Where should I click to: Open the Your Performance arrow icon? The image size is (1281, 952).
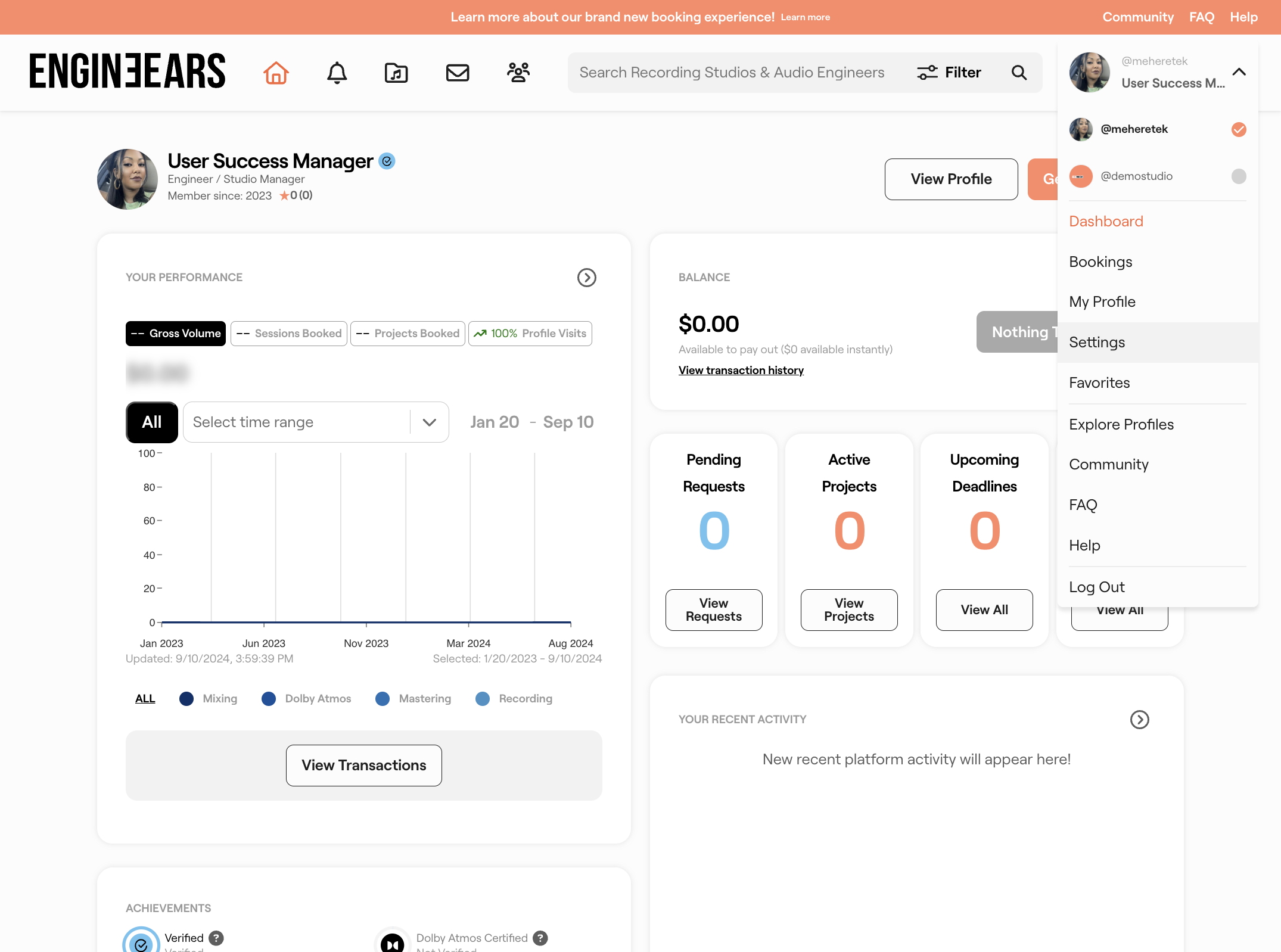coord(587,278)
